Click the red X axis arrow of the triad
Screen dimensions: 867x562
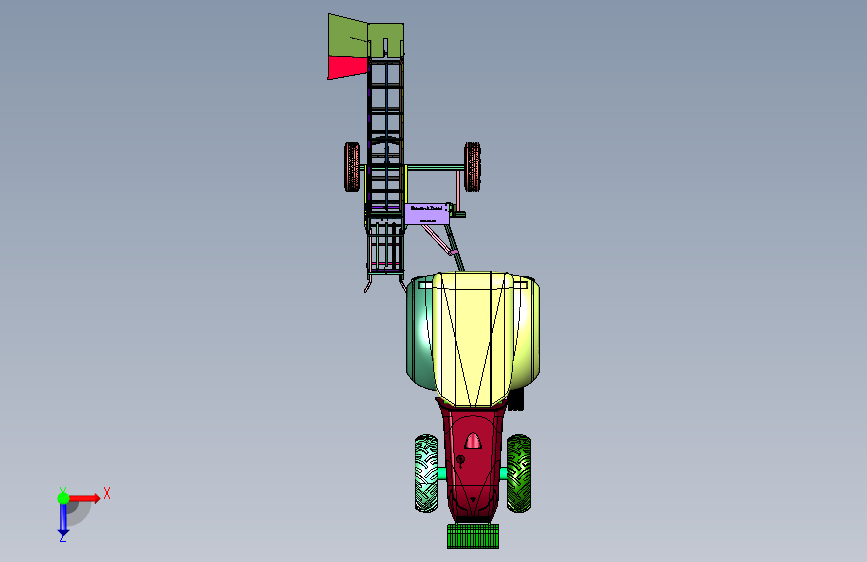coord(84,498)
